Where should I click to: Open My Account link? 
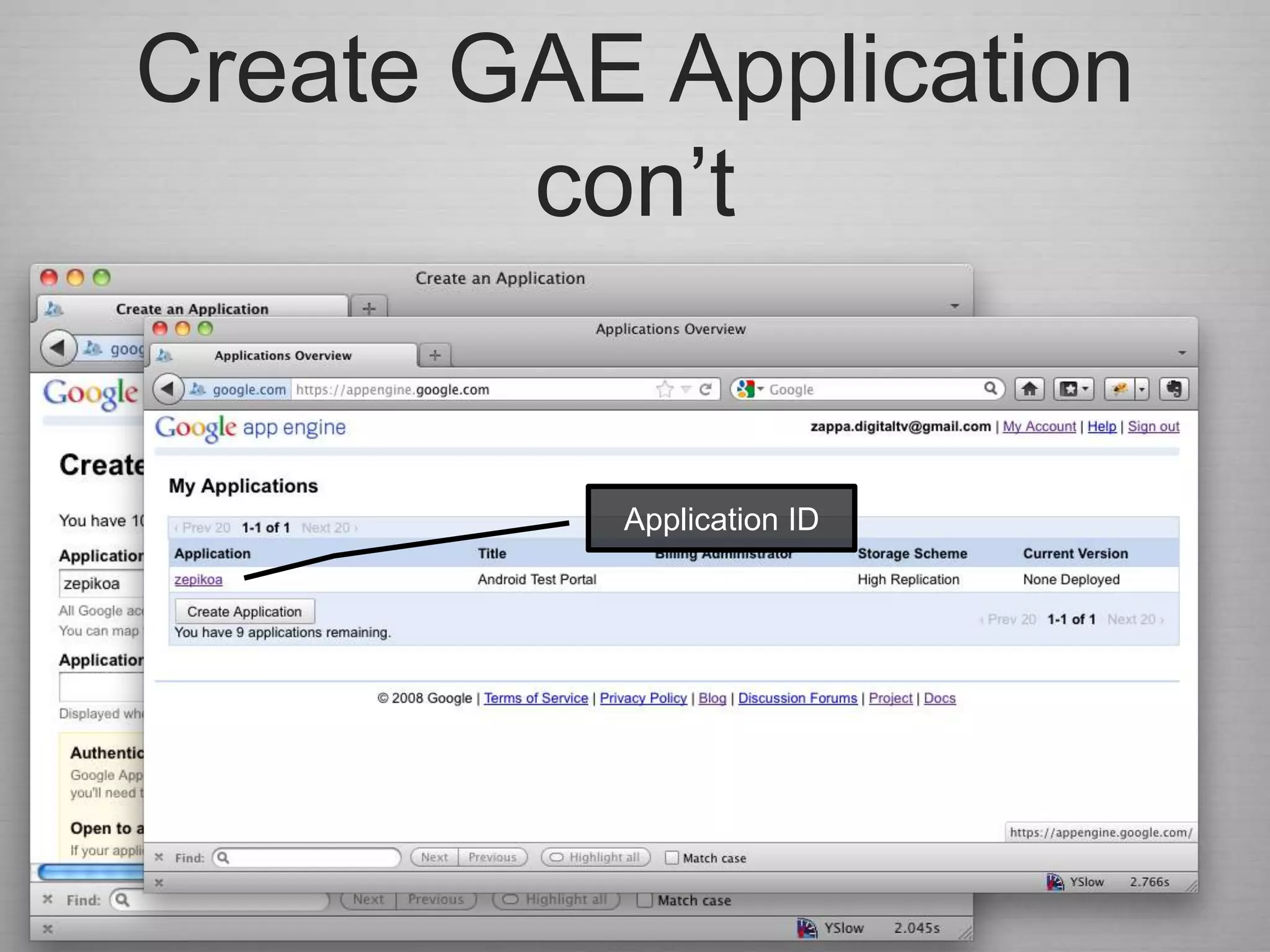click(1039, 426)
